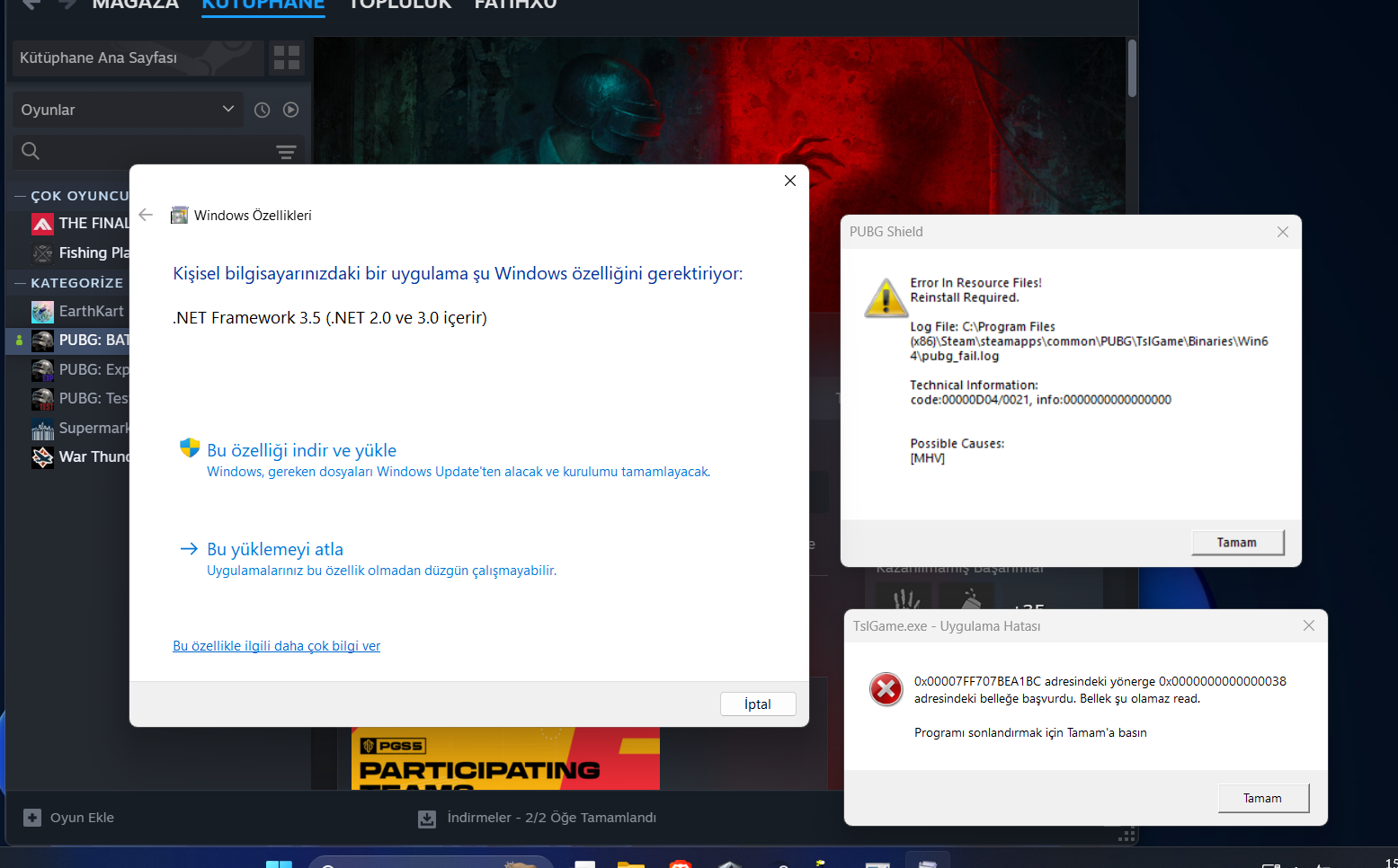Click the Steam library search field
1398x868 pixels.
point(158,151)
